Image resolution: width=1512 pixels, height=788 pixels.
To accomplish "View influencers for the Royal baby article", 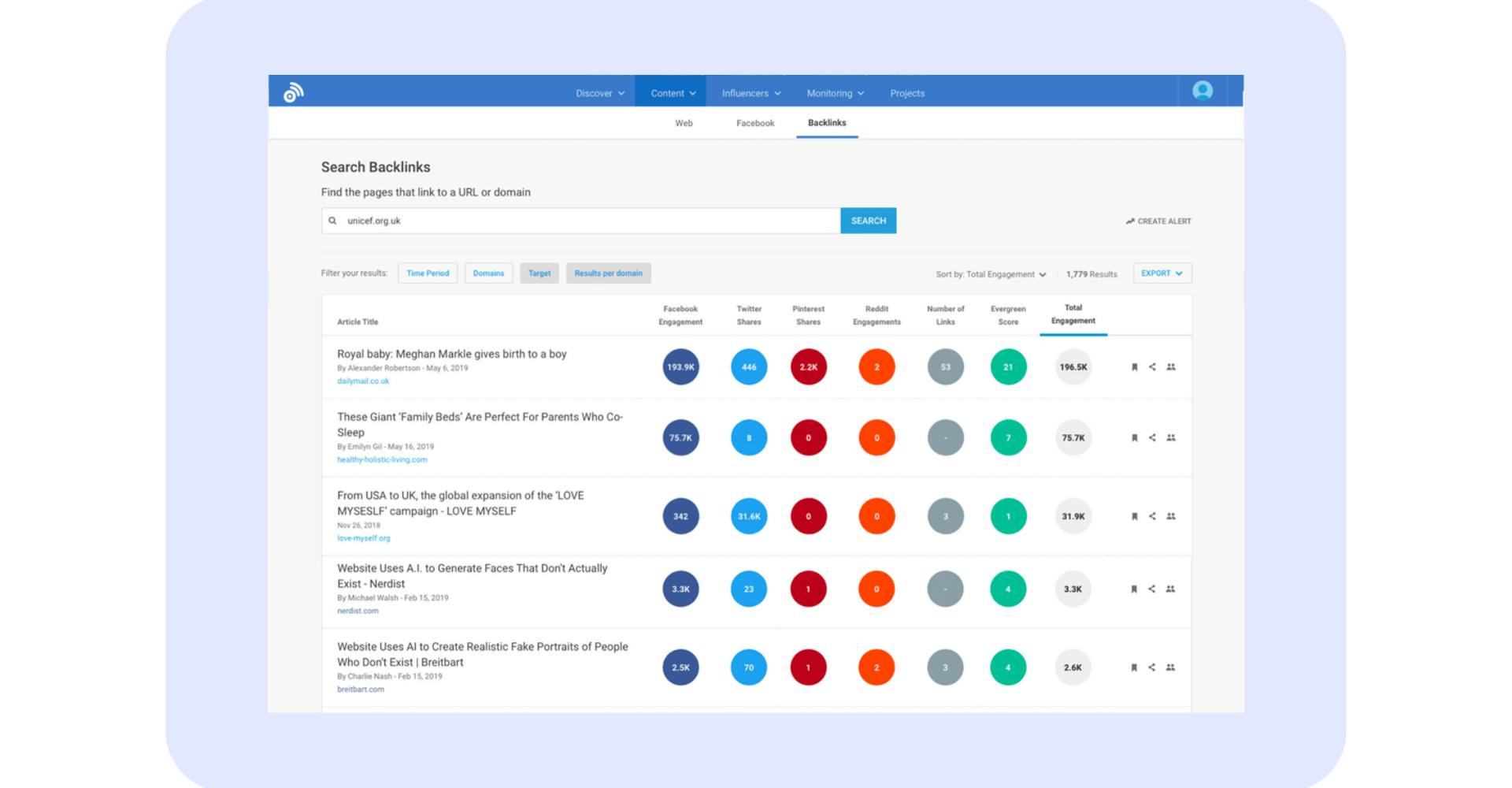I will [1172, 366].
